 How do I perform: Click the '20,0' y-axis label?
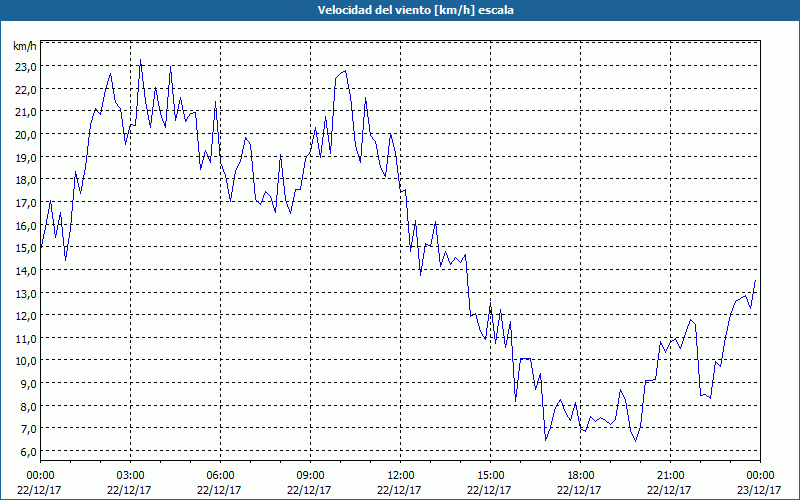pyautogui.click(x=26, y=135)
